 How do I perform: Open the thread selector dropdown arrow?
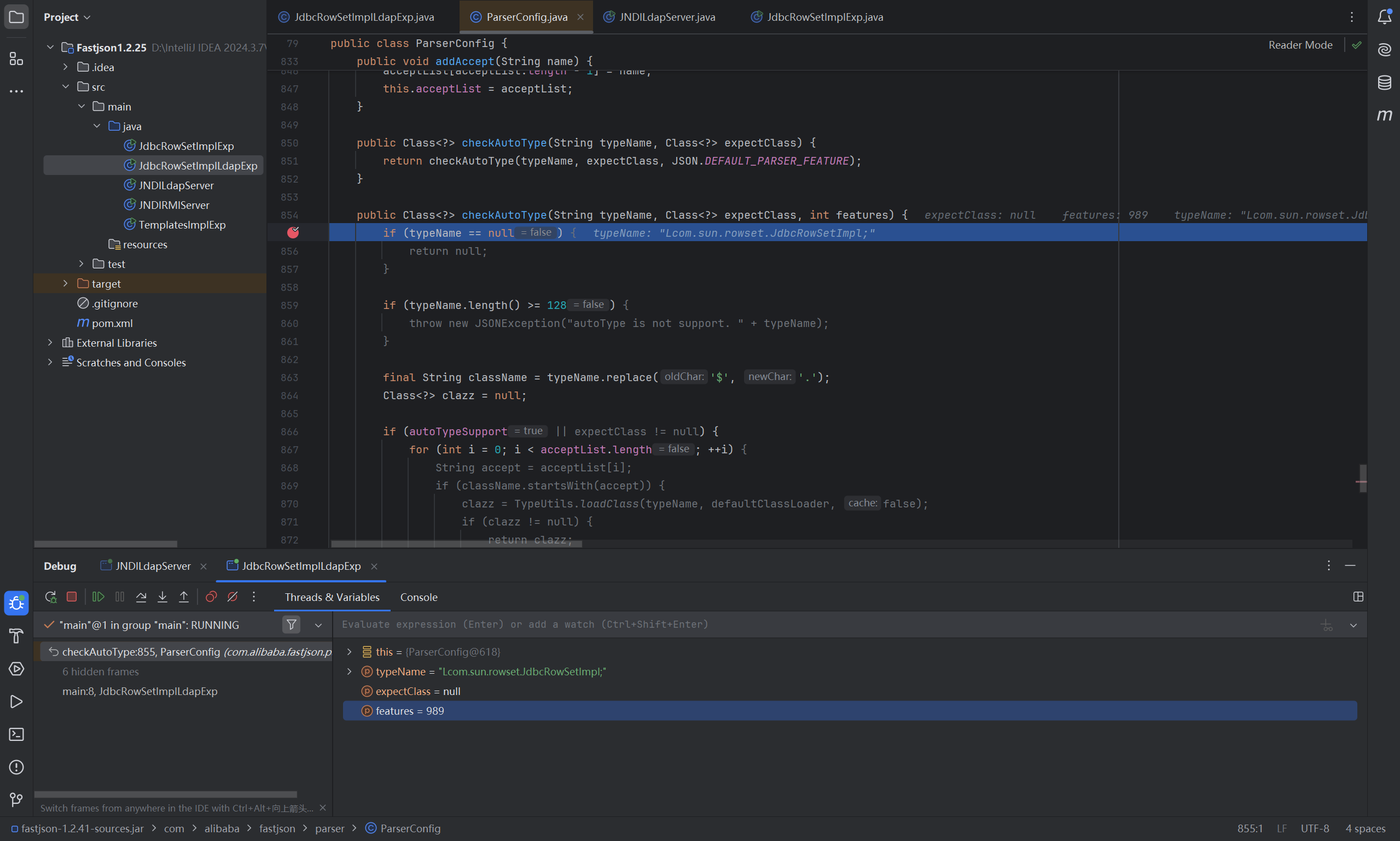[318, 625]
